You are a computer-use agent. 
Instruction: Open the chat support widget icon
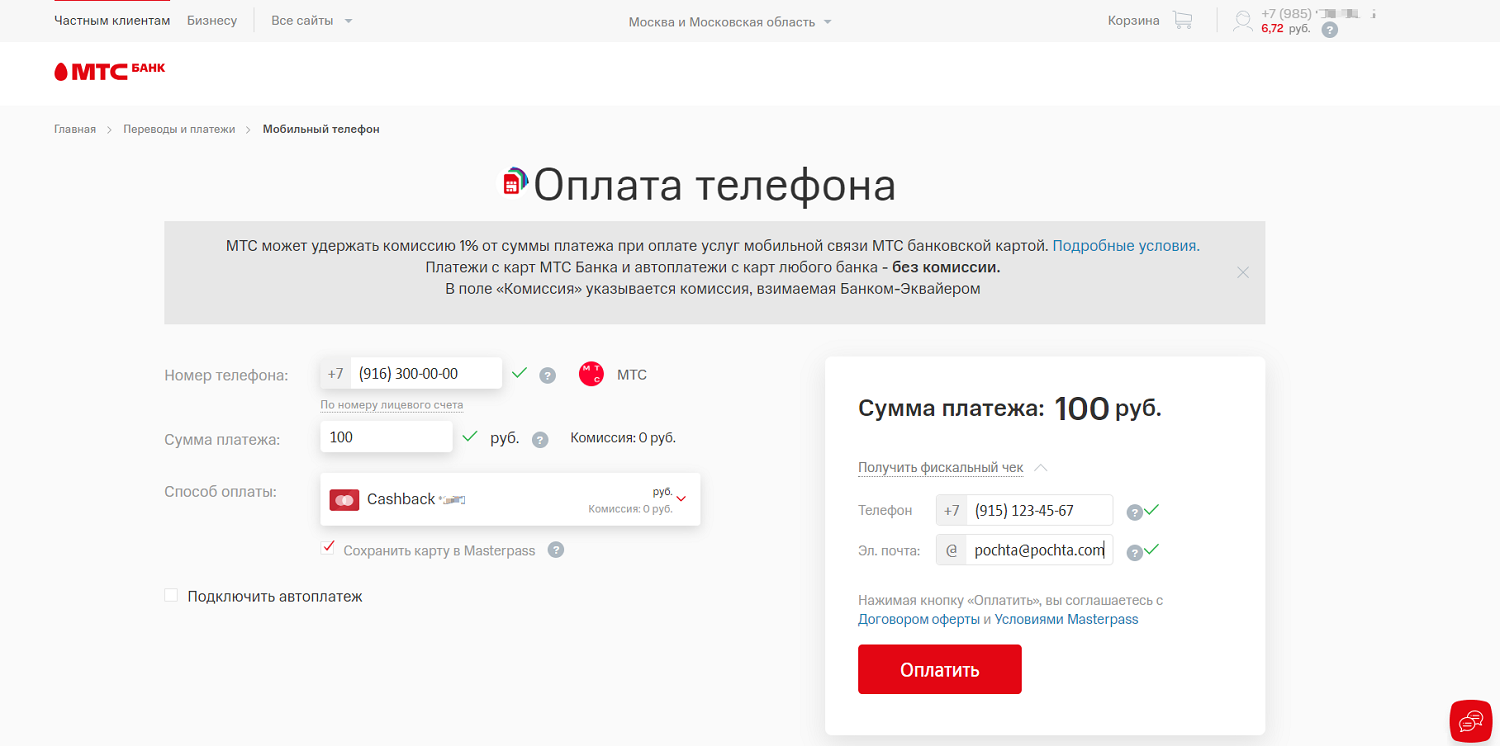[x=1471, y=721]
